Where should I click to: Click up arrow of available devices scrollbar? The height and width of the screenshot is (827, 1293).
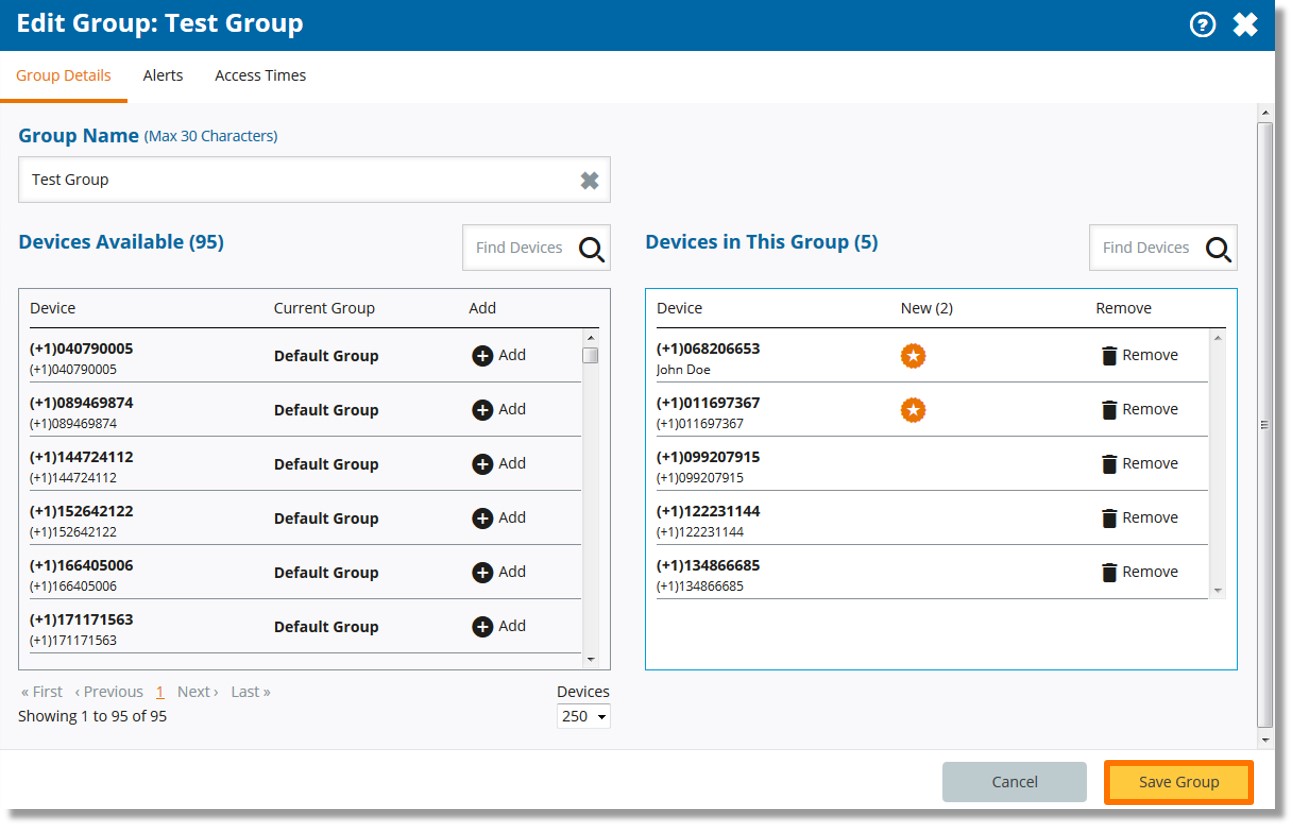tap(590, 338)
